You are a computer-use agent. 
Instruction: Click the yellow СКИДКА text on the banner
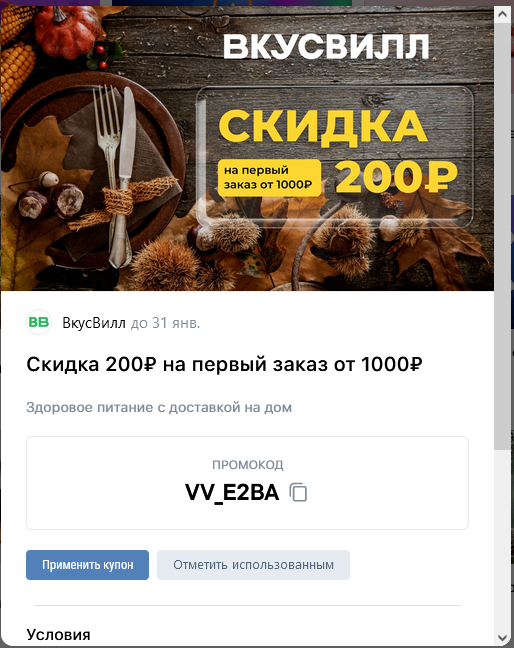[x=323, y=127]
